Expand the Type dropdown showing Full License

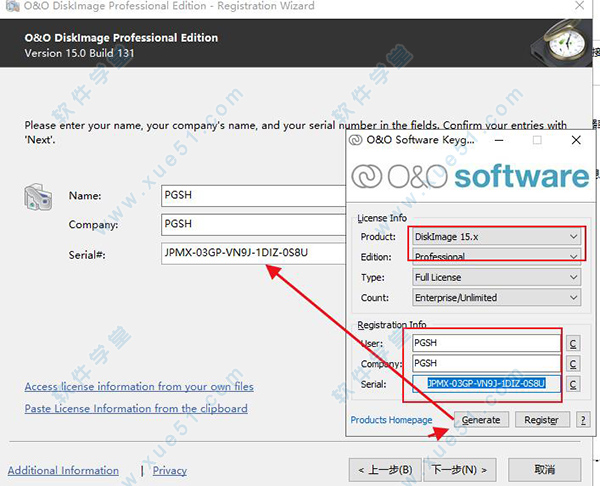coord(496,277)
